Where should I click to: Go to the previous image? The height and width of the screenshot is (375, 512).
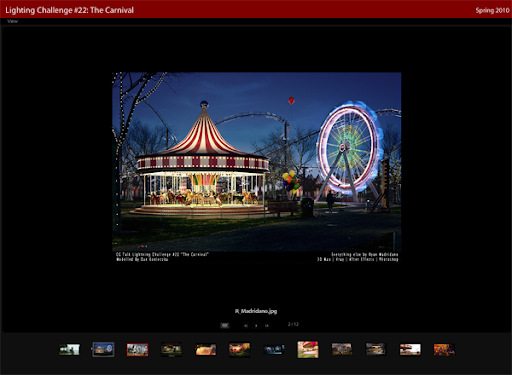pyautogui.click(x=246, y=326)
